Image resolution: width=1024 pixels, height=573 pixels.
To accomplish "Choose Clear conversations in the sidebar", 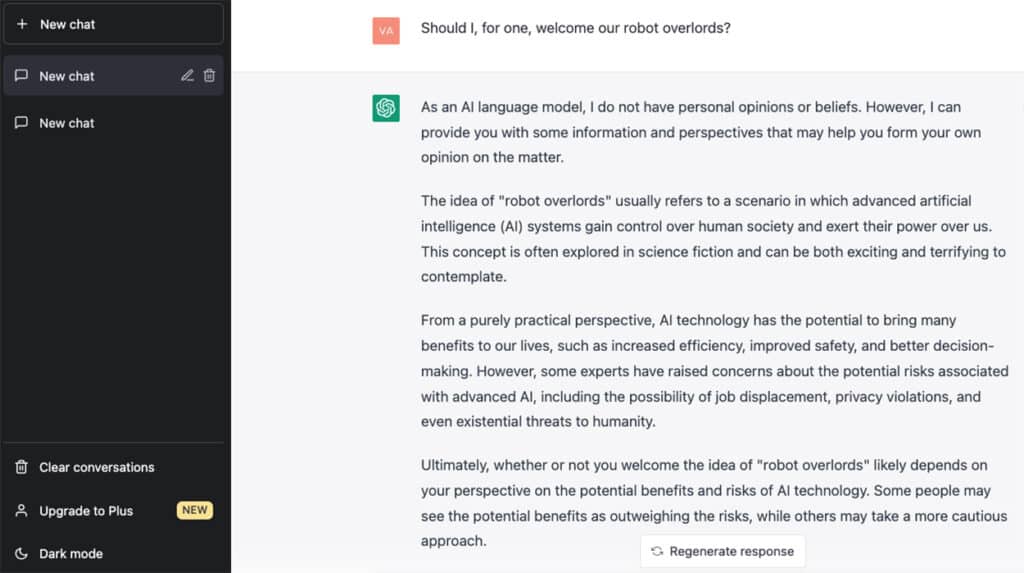I will [x=96, y=467].
